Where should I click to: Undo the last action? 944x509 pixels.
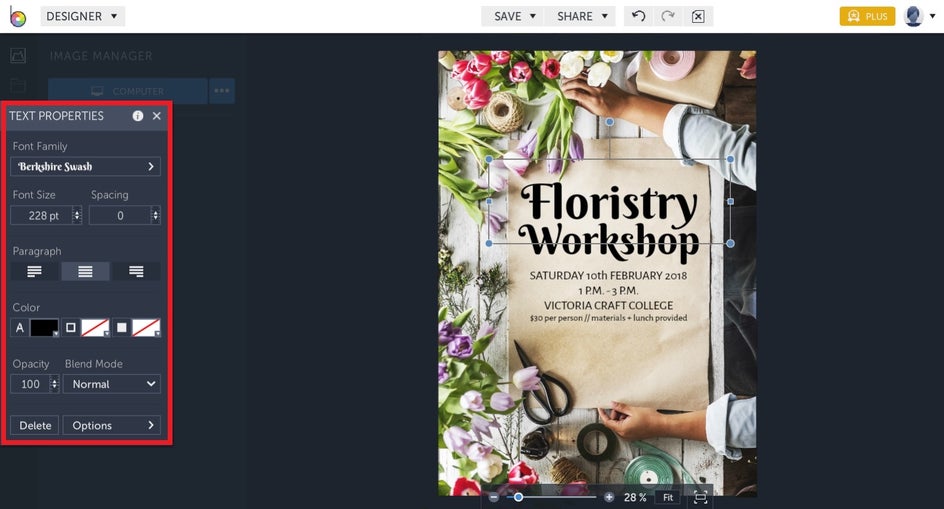[639, 16]
